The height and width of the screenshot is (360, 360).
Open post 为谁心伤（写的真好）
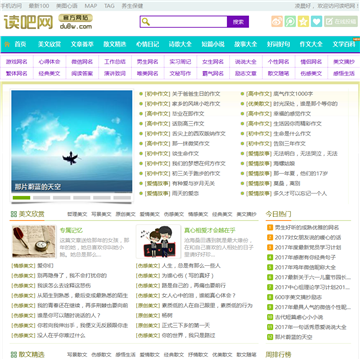(x=188, y=276)
